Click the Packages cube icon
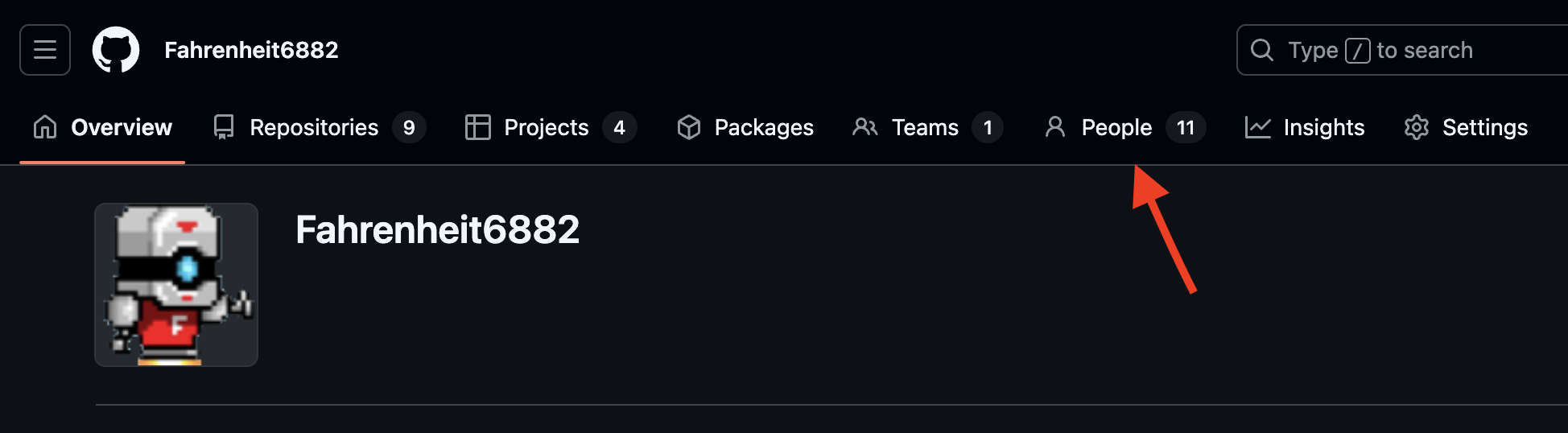 [689, 127]
